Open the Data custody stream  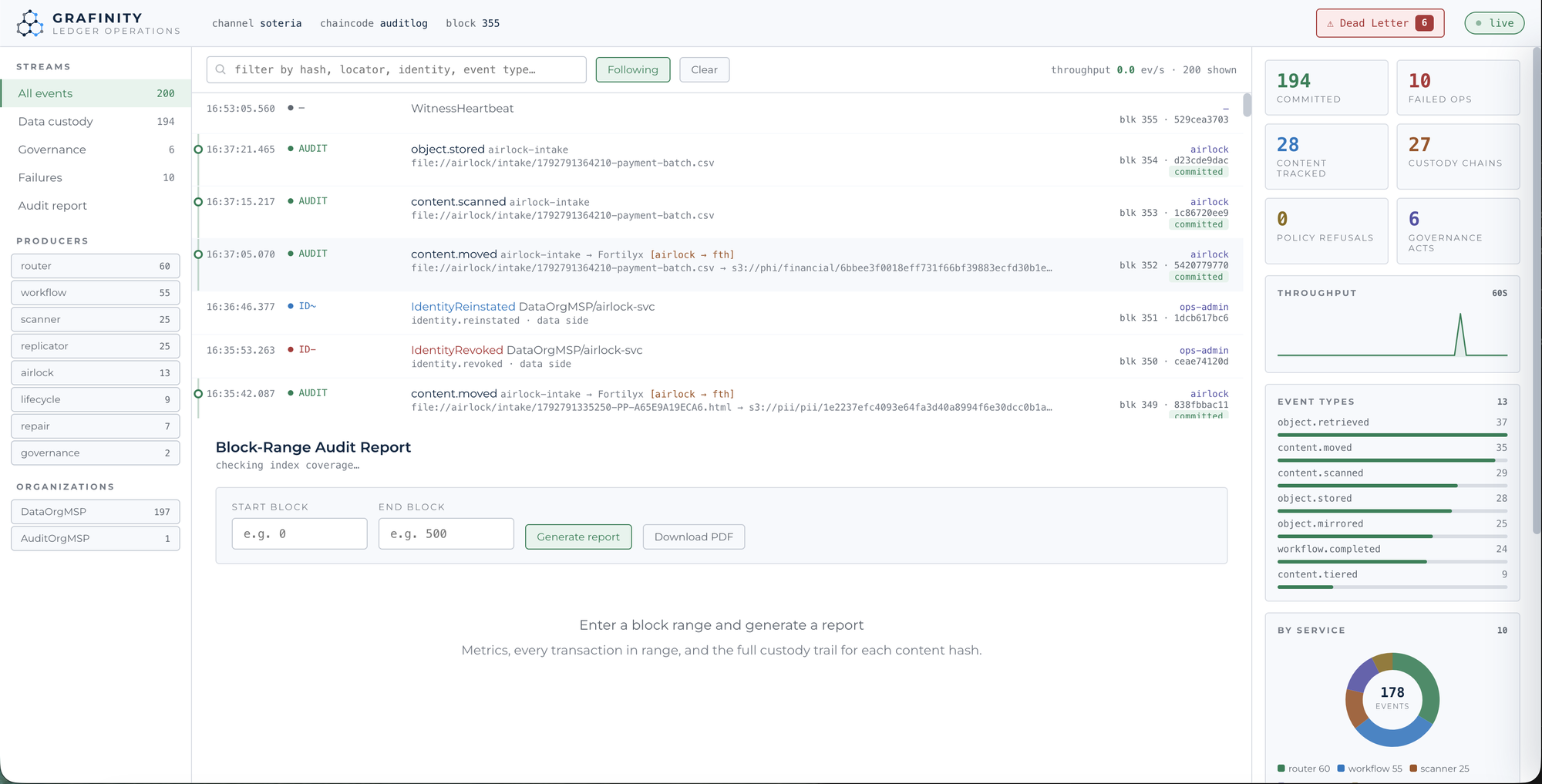pyautogui.click(x=96, y=122)
